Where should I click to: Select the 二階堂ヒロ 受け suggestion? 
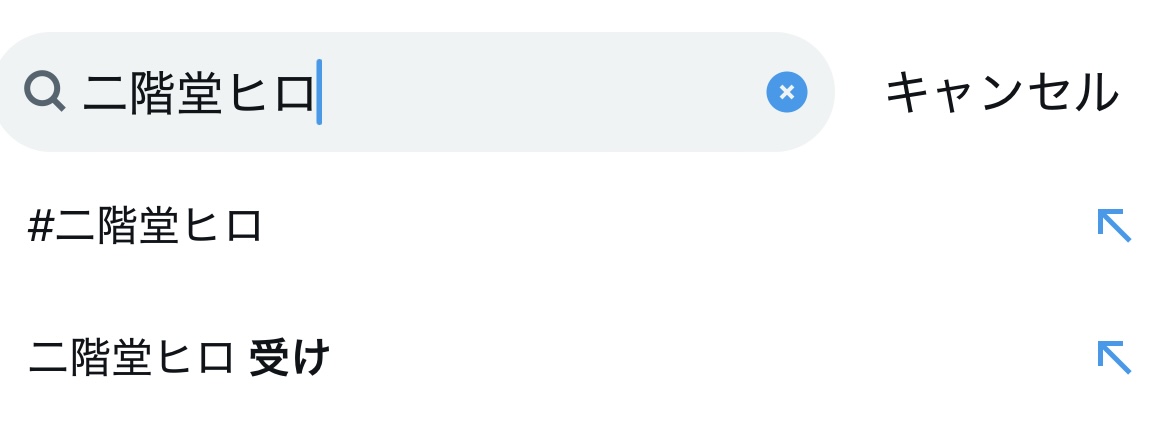180,358
